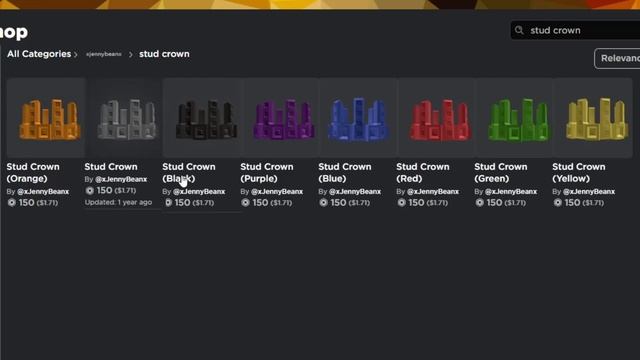Open the black Stud Crown thumbnail
This screenshot has height=360, width=640.
[x=203, y=118]
